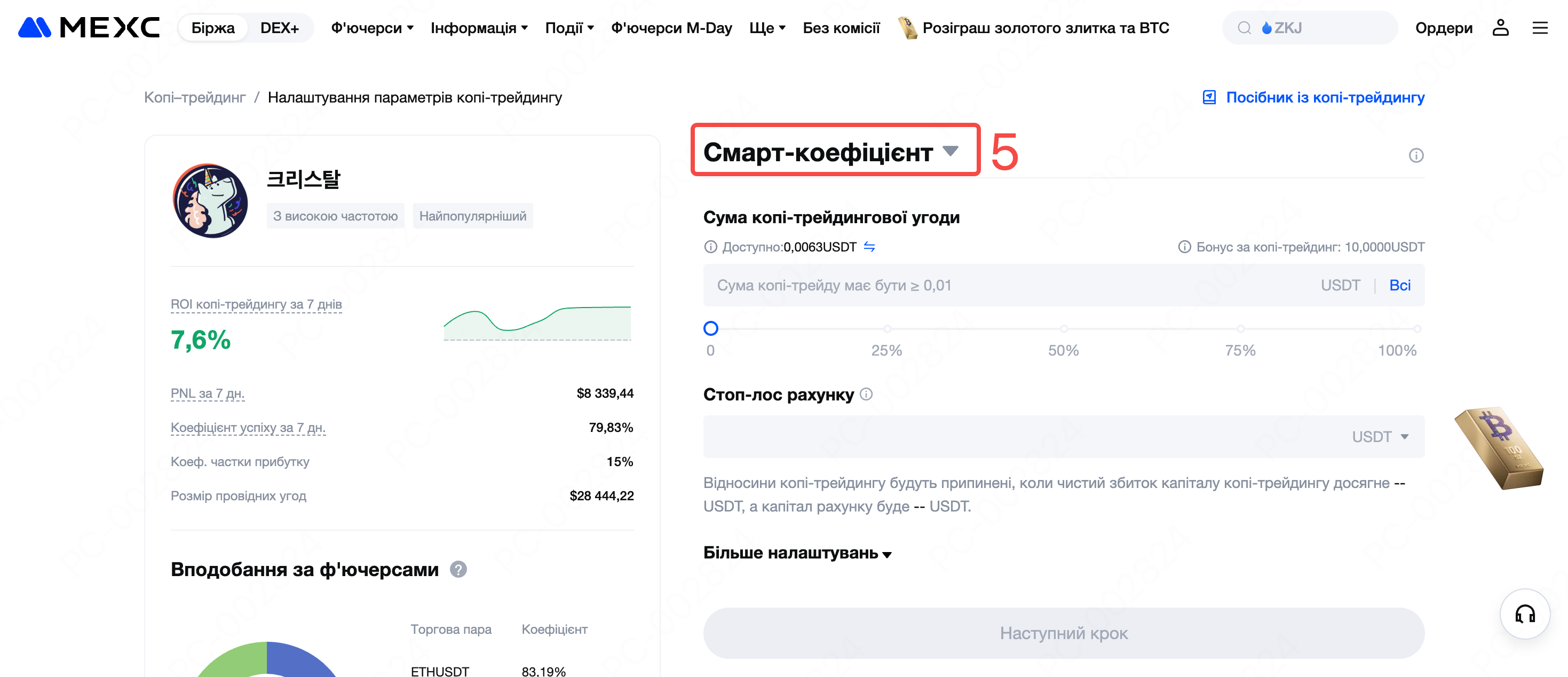1568x677 pixels.
Task: Open the Інформація dropdown menu
Action: click(479, 27)
